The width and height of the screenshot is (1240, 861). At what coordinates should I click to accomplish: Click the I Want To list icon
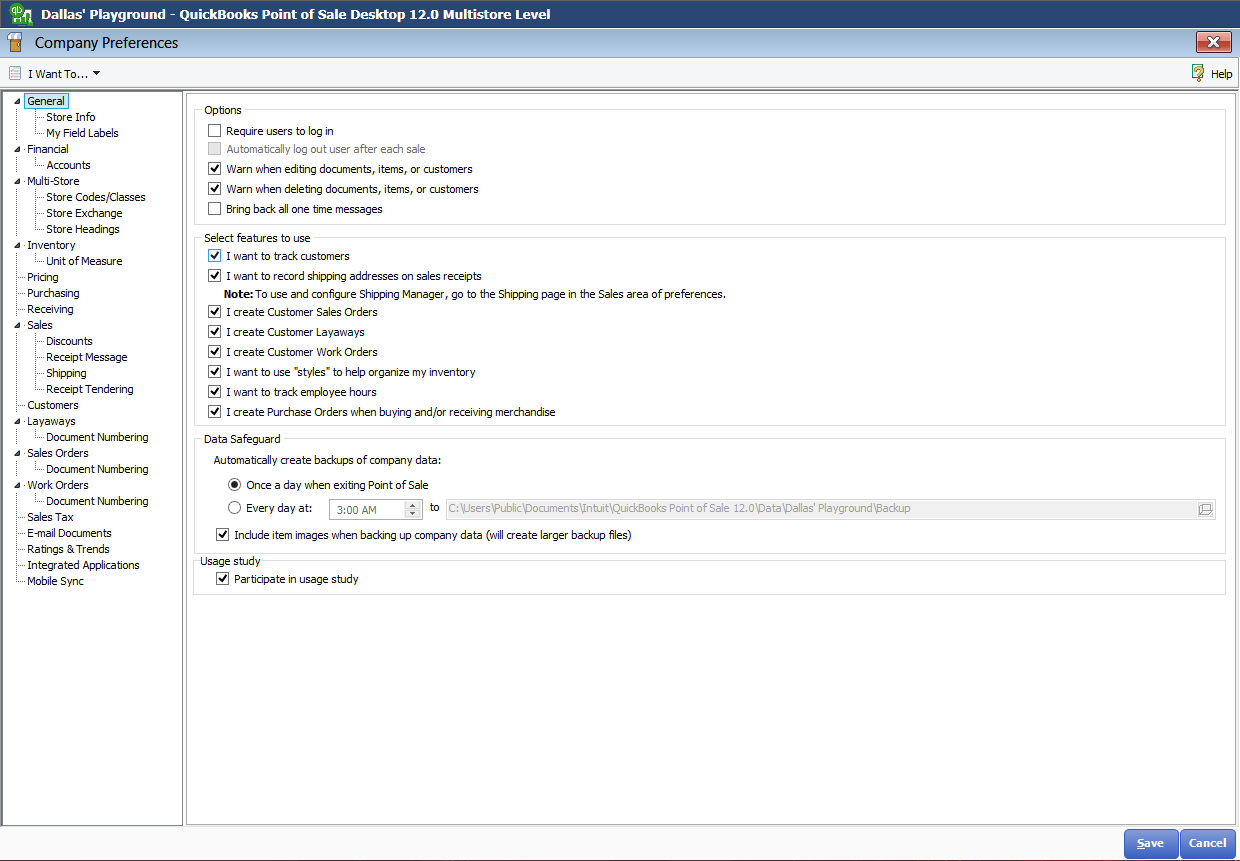[x=15, y=74]
